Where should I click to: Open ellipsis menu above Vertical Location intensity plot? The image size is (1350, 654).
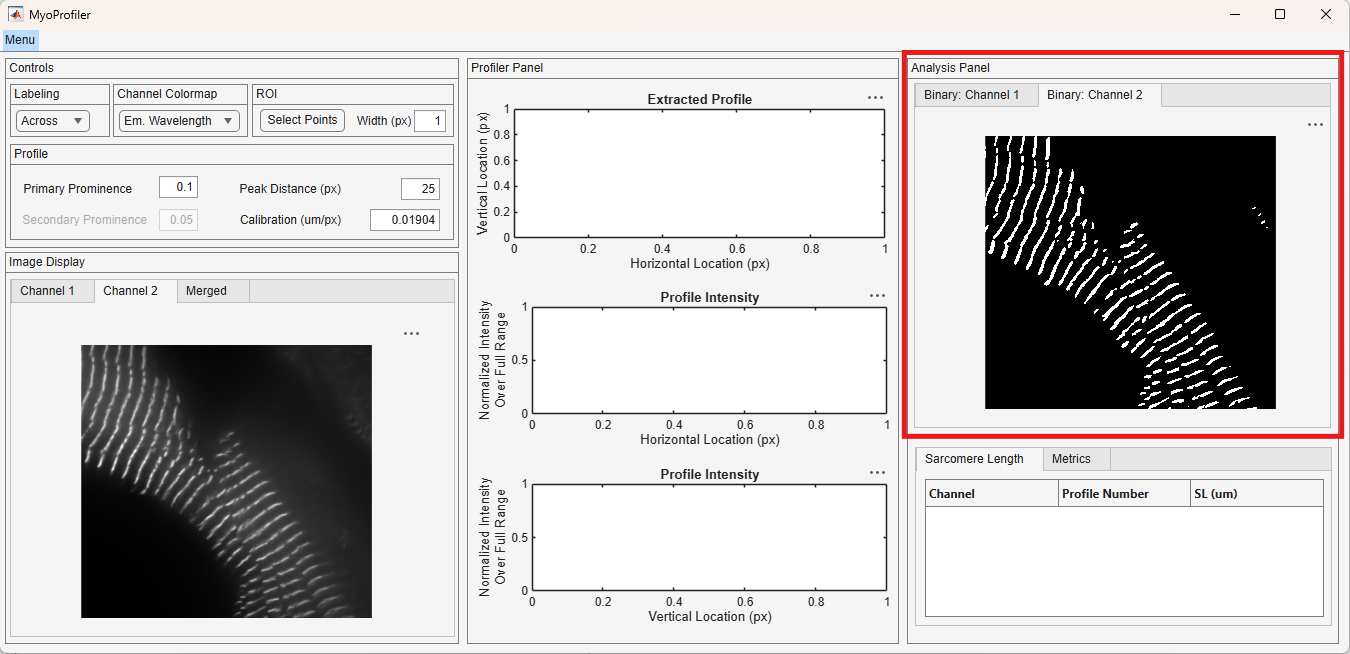877,473
